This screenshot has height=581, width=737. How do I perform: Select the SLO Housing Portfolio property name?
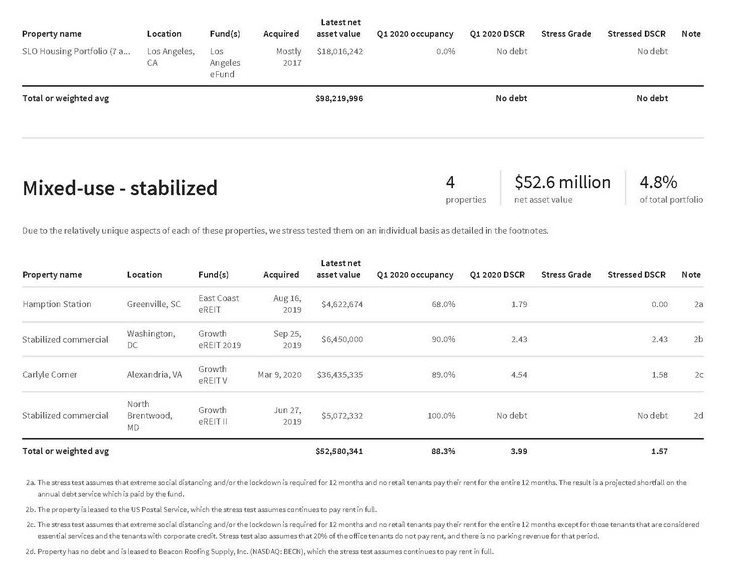point(75,50)
